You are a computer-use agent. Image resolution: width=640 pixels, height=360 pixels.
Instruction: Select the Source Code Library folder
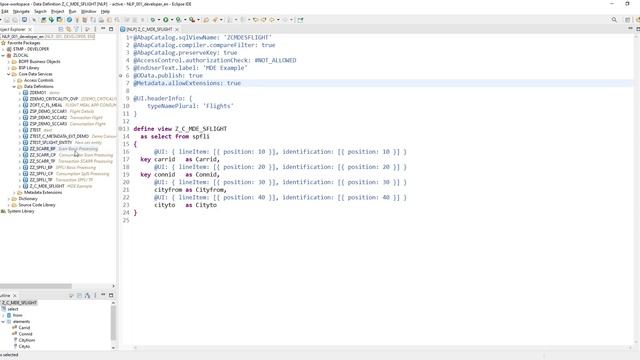coord(37,205)
